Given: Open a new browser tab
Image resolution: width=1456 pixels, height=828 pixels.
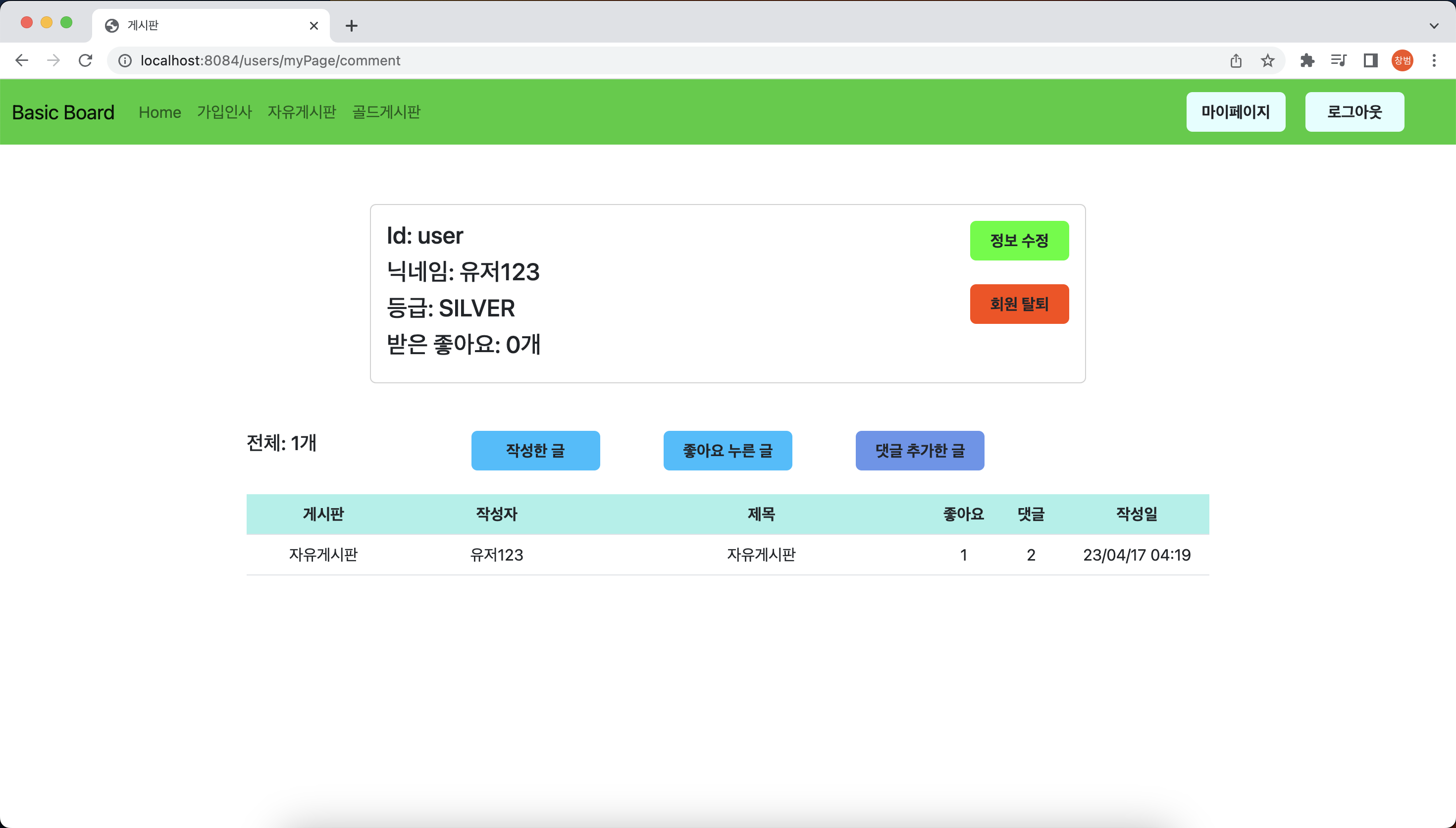Looking at the screenshot, I should (x=351, y=26).
